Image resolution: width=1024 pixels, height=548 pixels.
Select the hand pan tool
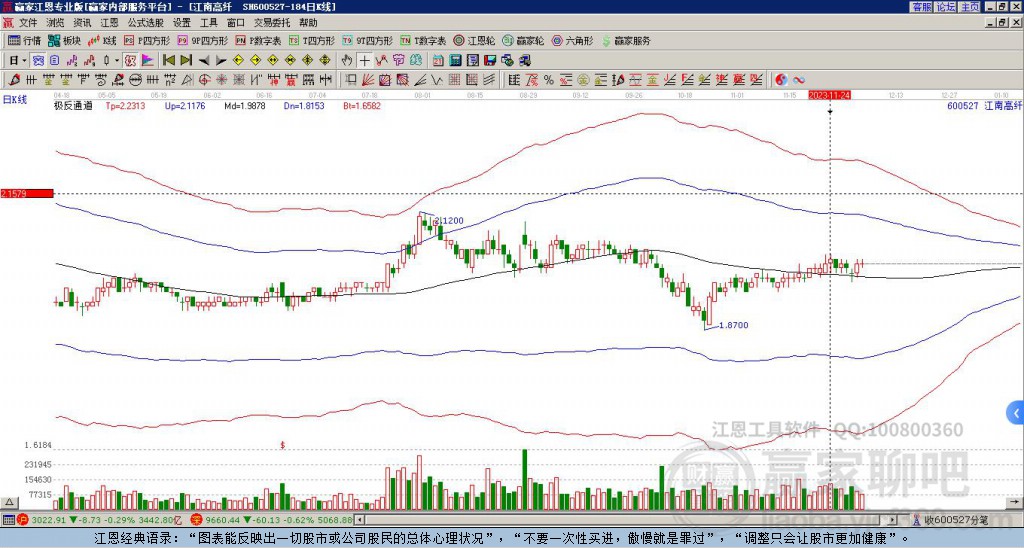[347, 61]
